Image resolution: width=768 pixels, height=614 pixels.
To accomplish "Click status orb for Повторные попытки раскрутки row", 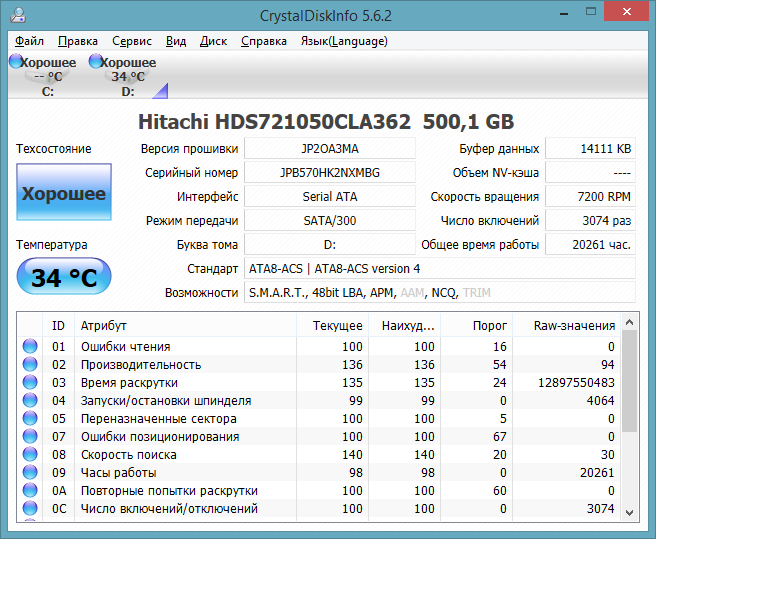I will 30,491.
